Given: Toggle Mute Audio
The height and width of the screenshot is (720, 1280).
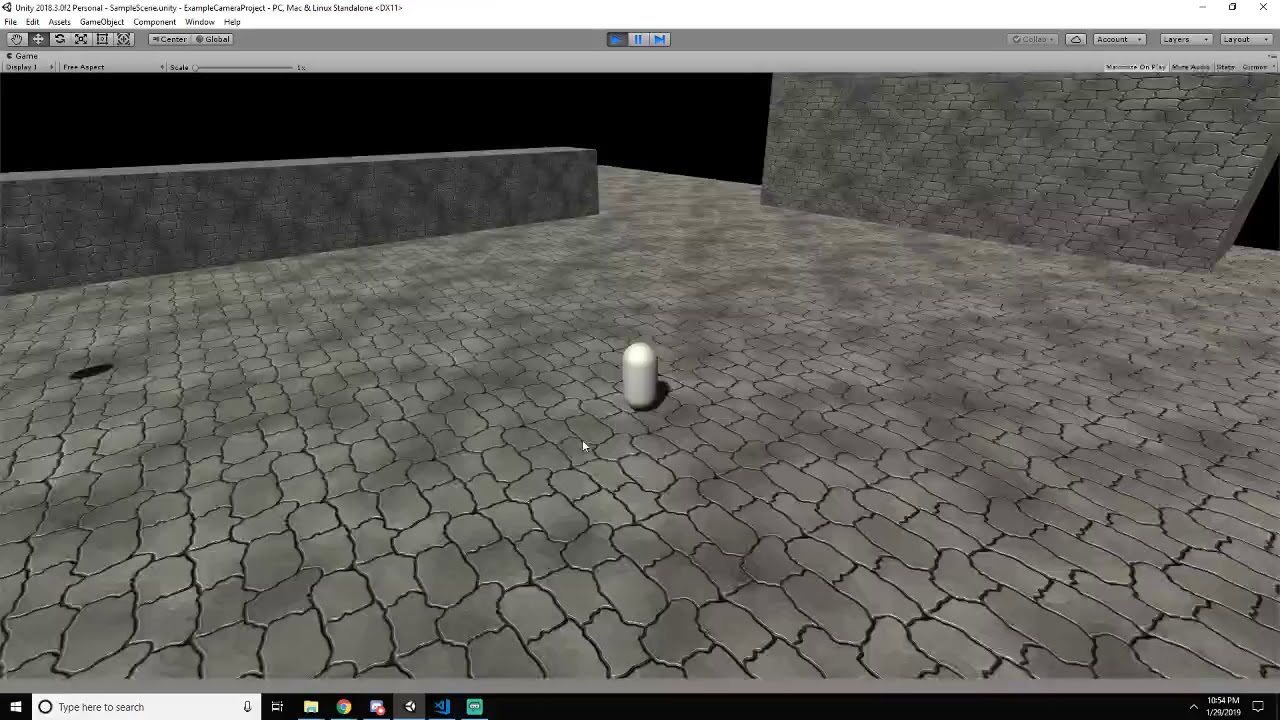Looking at the screenshot, I should [1190, 67].
